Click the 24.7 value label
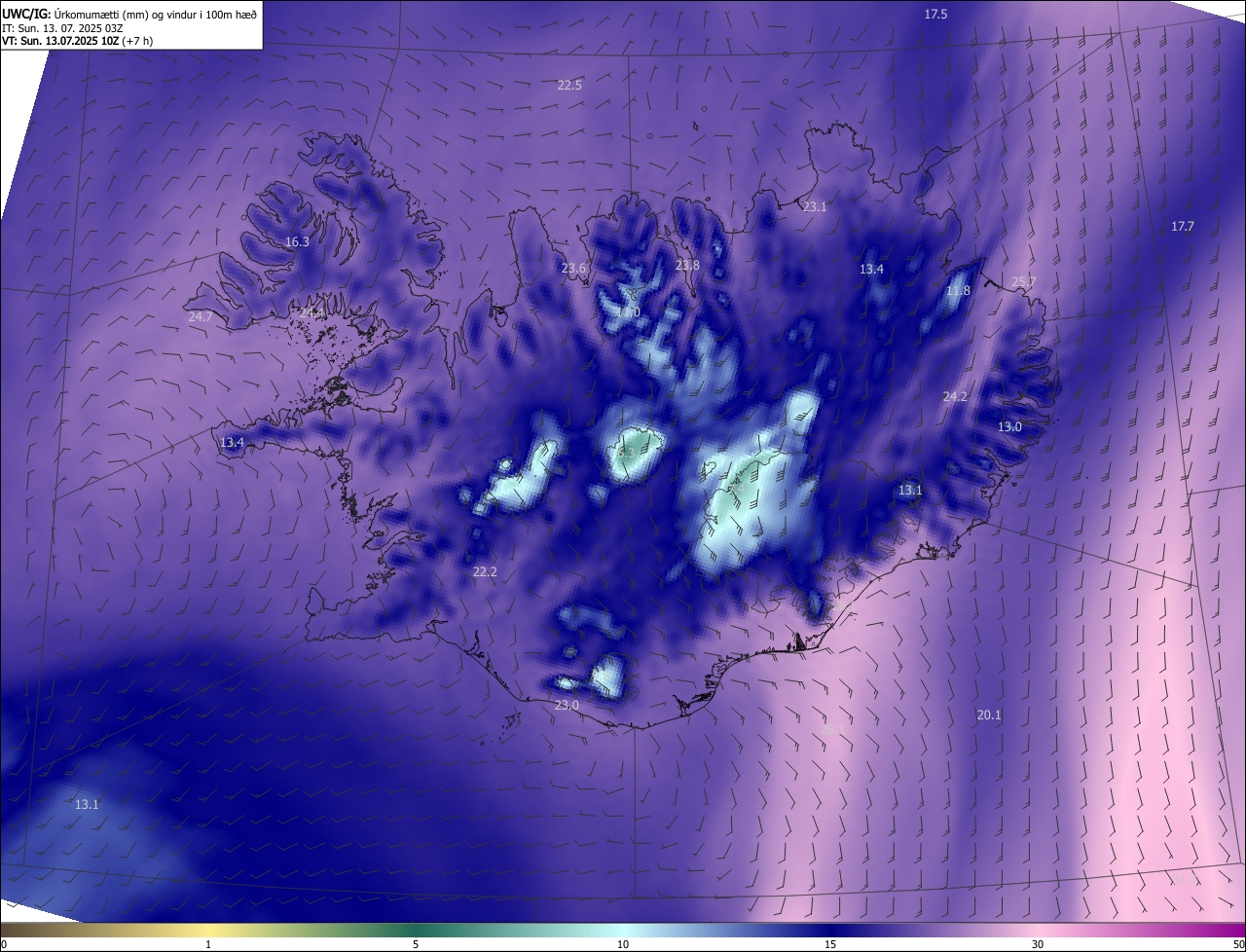1246x952 pixels. tap(200, 316)
